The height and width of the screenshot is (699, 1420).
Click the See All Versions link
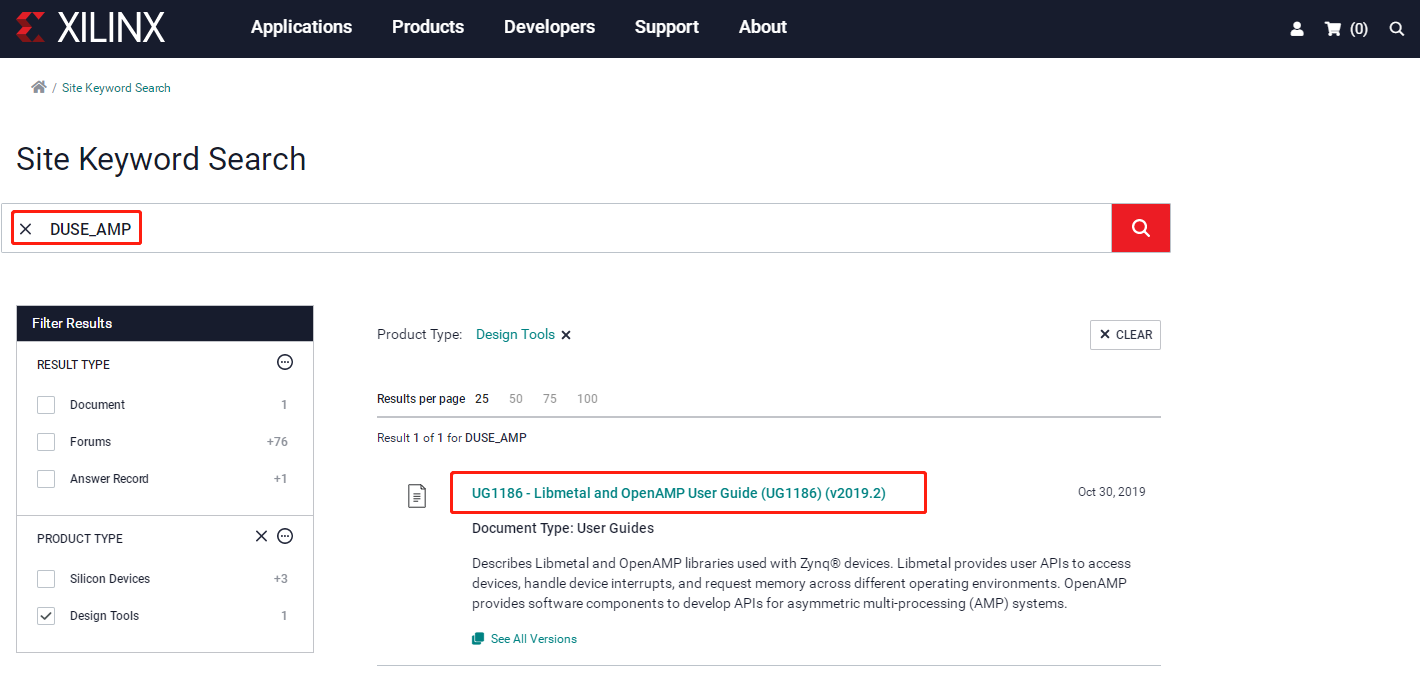click(x=534, y=639)
